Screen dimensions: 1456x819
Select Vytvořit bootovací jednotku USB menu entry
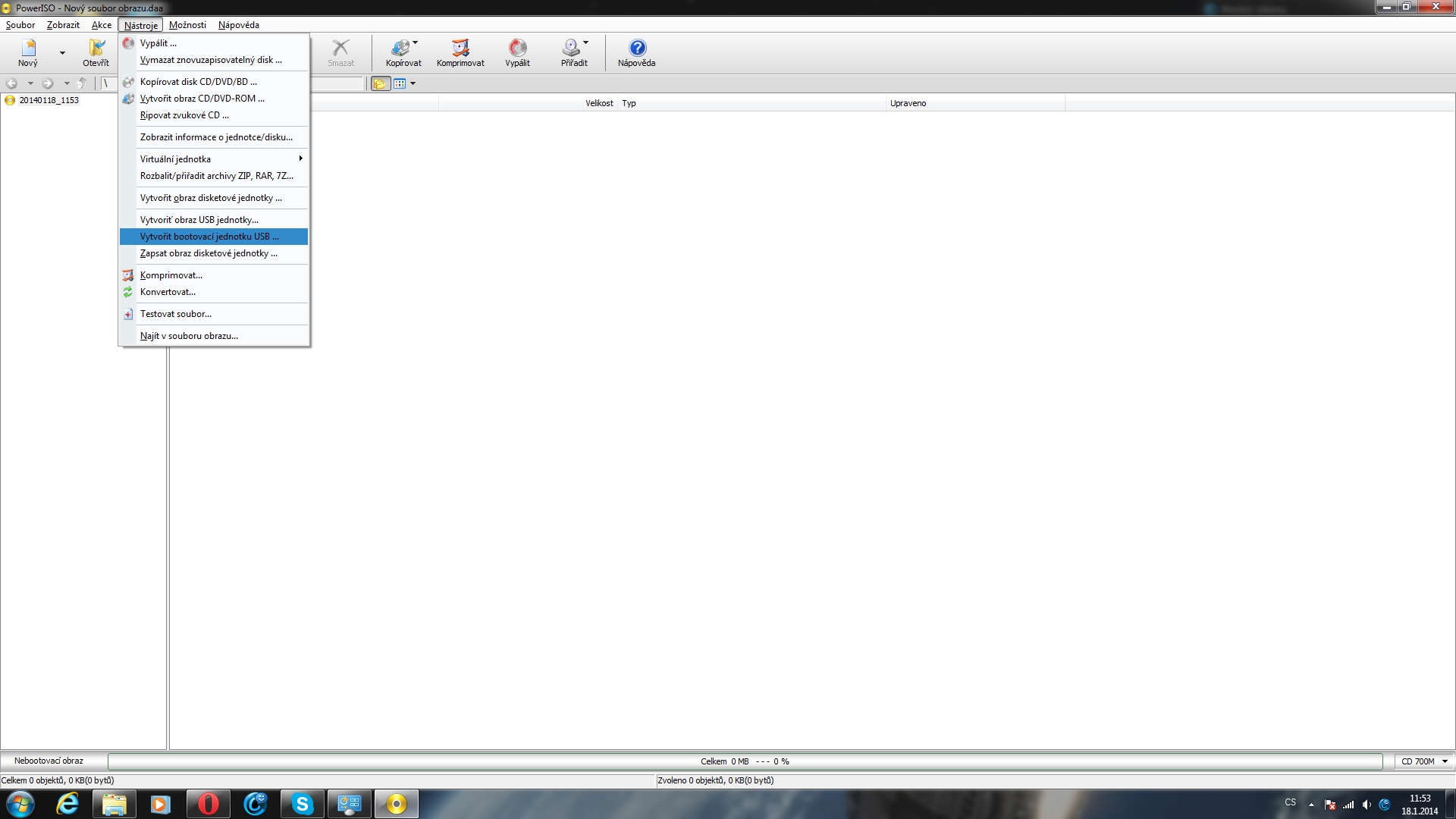[x=209, y=237]
